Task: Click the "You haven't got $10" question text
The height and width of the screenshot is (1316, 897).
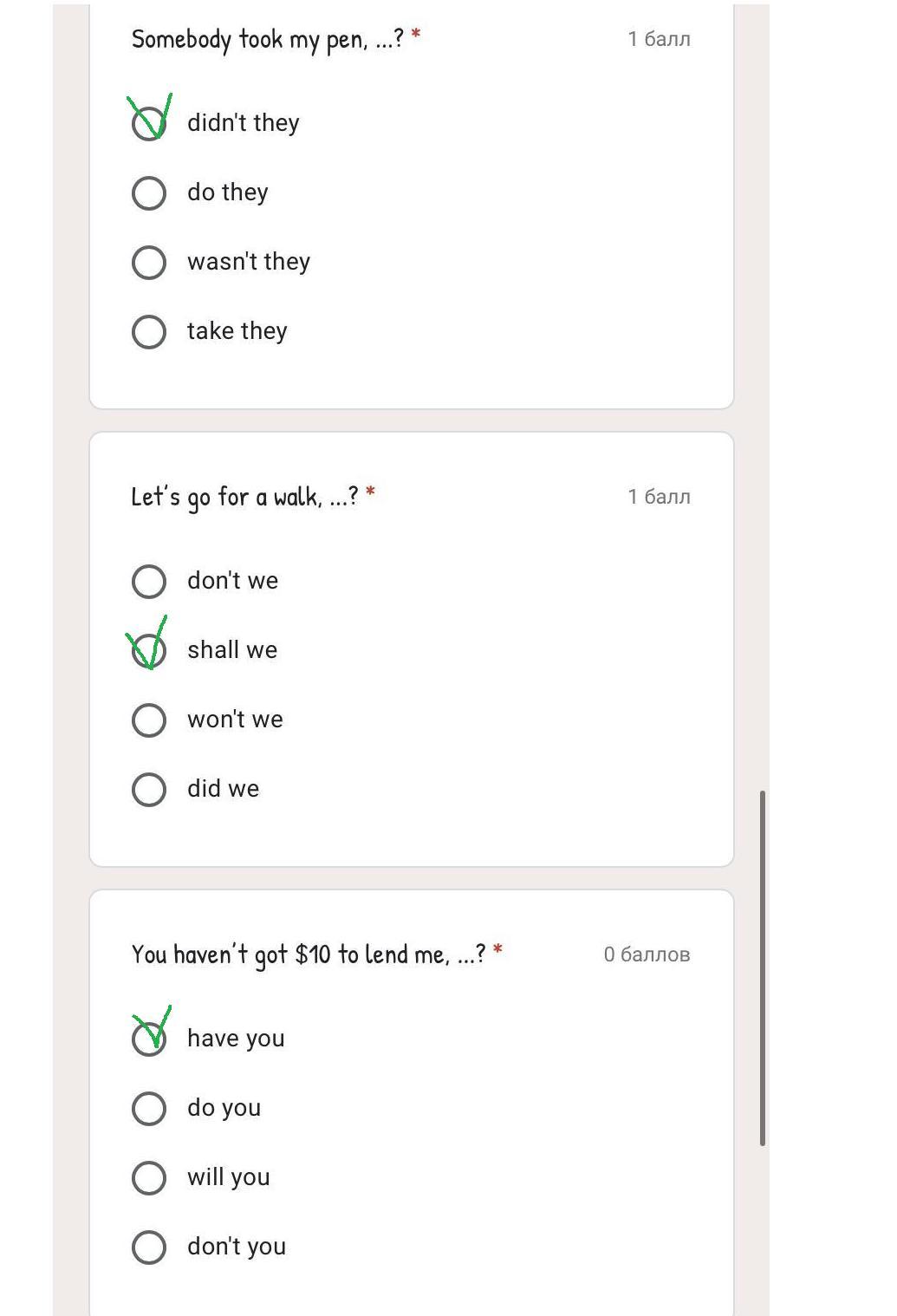Action: (308, 954)
